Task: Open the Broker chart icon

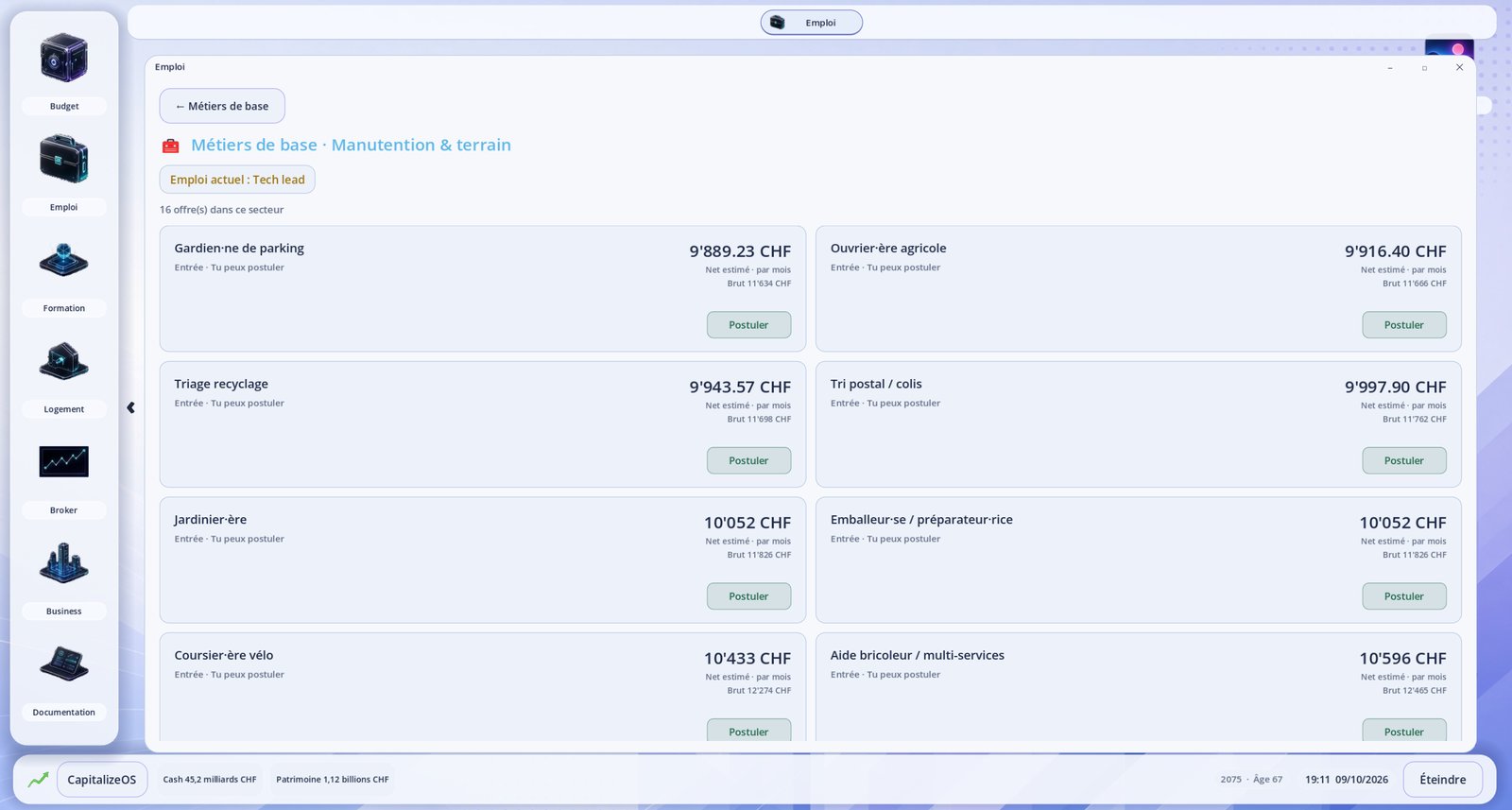Action: tap(63, 461)
